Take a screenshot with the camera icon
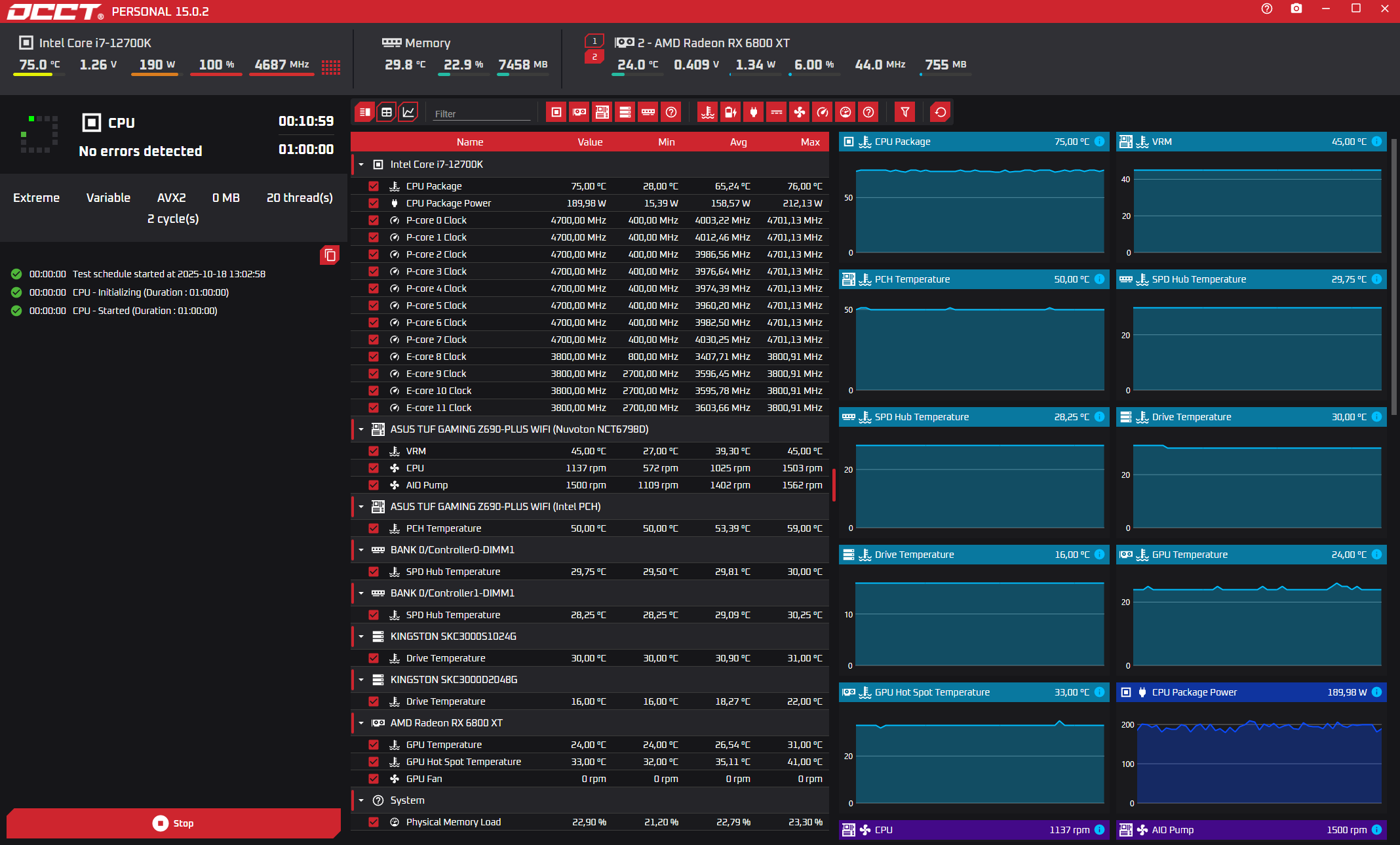Image resolution: width=1400 pixels, height=845 pixels. 1296,9
